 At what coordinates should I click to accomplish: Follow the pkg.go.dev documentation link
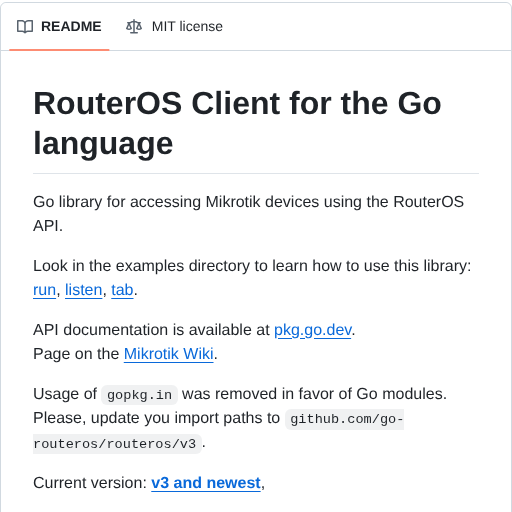pos(313,330)
